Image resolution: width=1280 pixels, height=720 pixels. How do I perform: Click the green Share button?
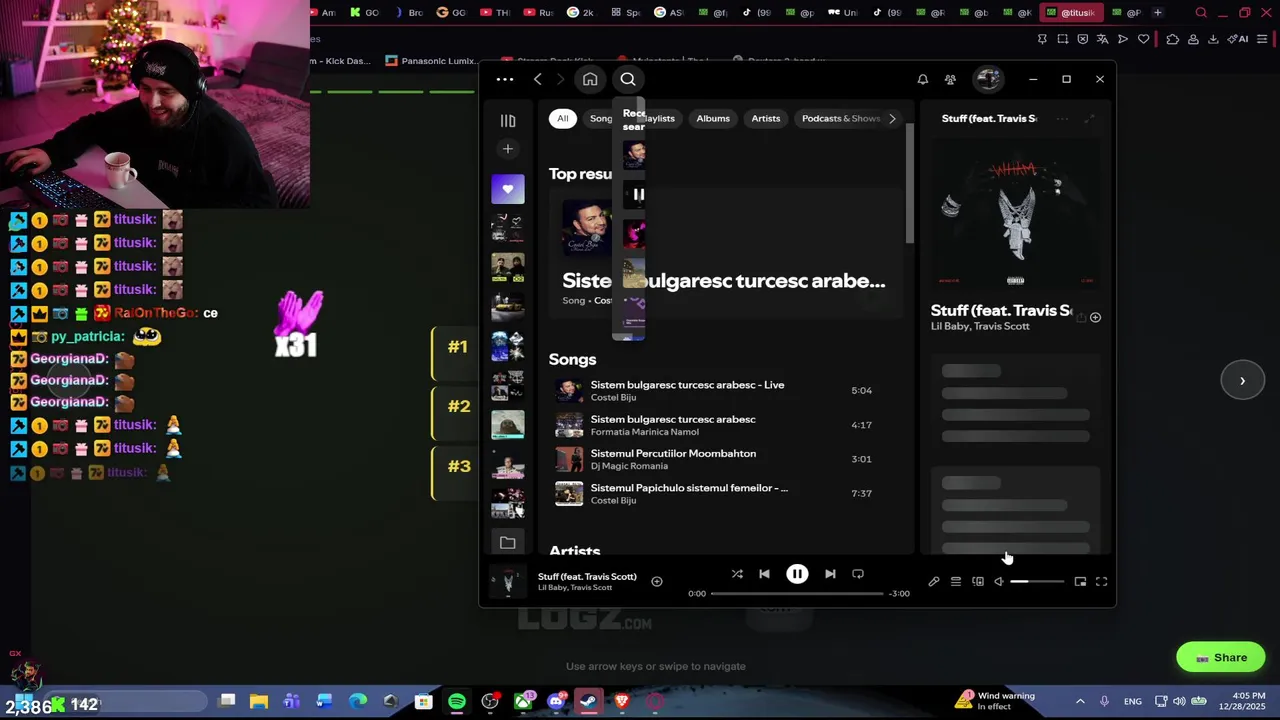click(1220, 657)
